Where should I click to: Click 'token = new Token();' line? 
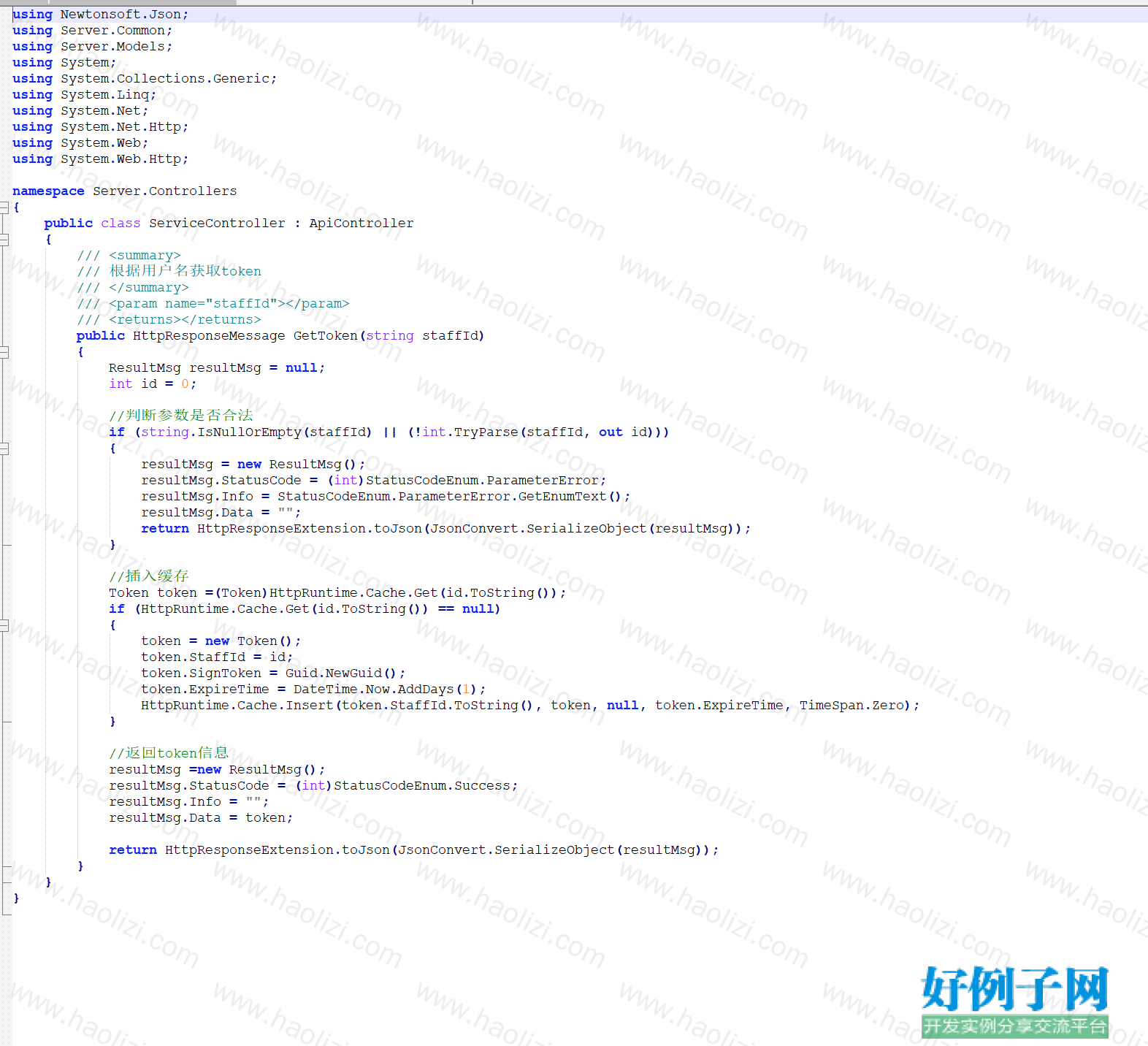[x=221, y=641]
